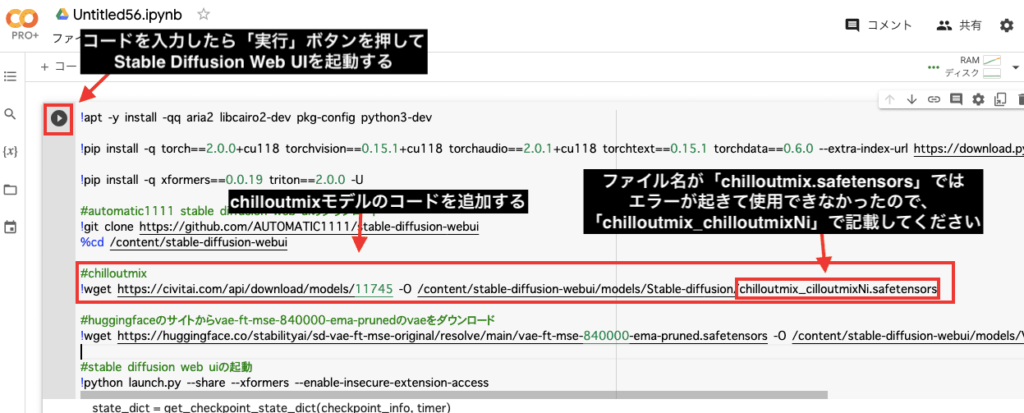The height and width of the screenshot is (413, 1024).
Task: Open the table of contents sidebar icon
Action: coord(10,76)
